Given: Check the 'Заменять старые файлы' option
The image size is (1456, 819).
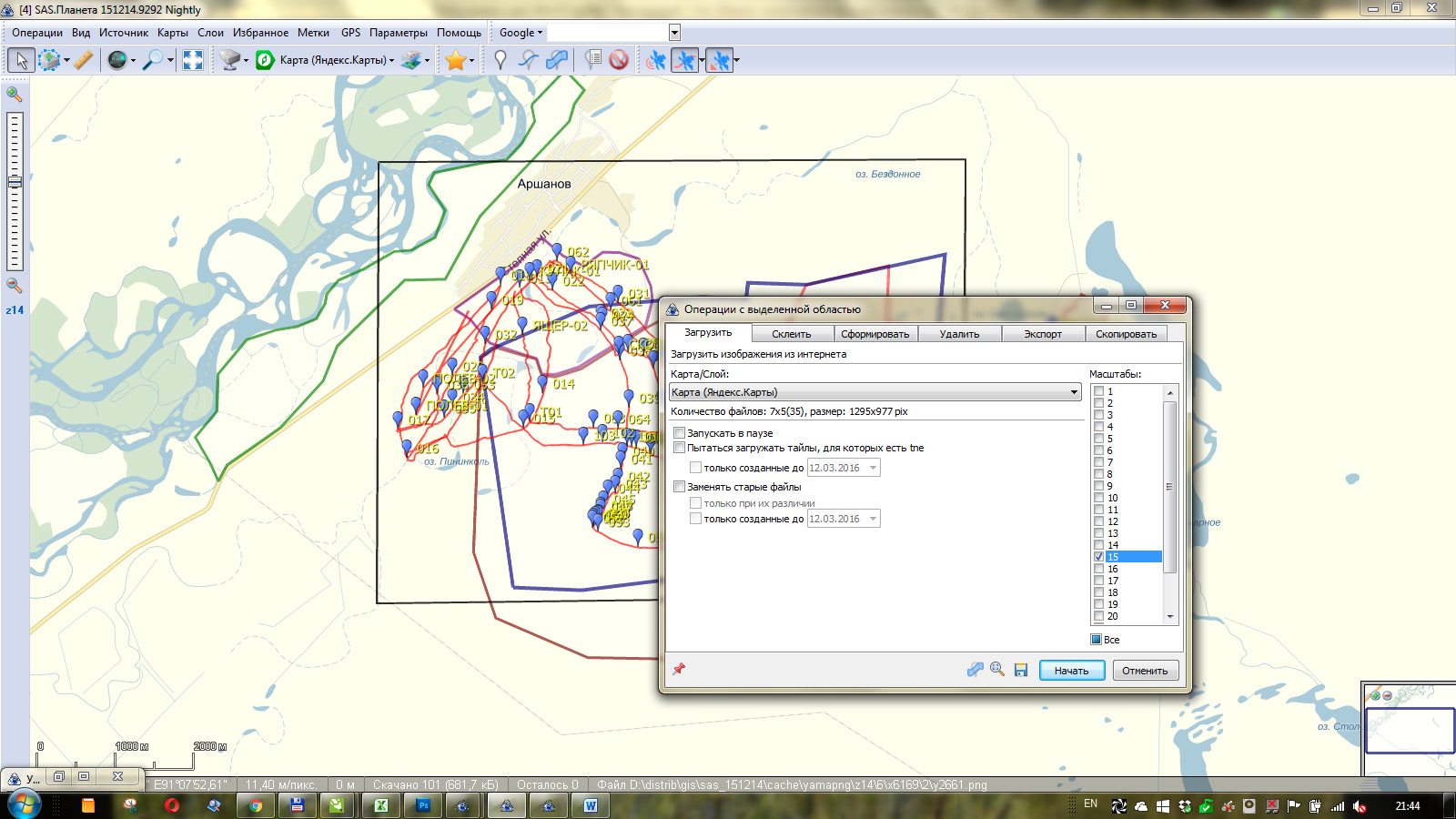Looking at the screenshot, I should point(680,487).
